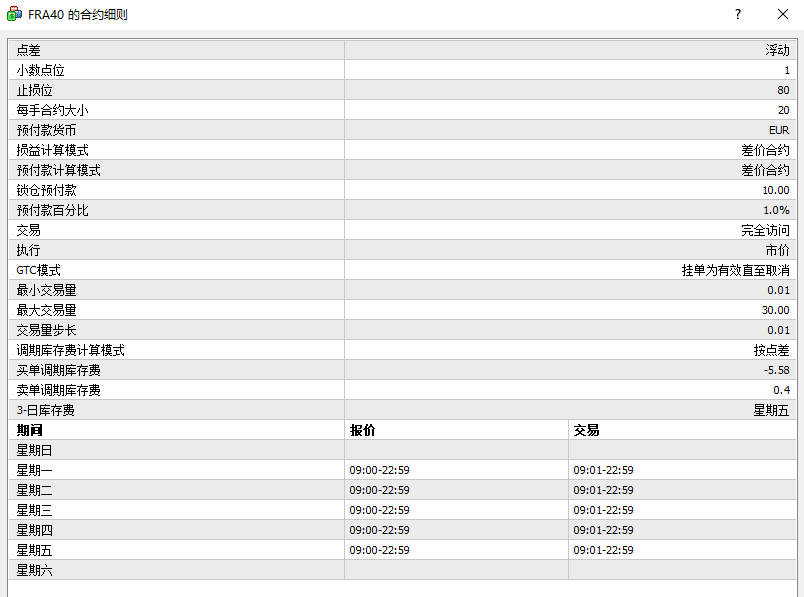Viewport: 804px width, 597px height.
Task: Click the 最大交易量 value 30.00
Action: click(x=775, y=310)
